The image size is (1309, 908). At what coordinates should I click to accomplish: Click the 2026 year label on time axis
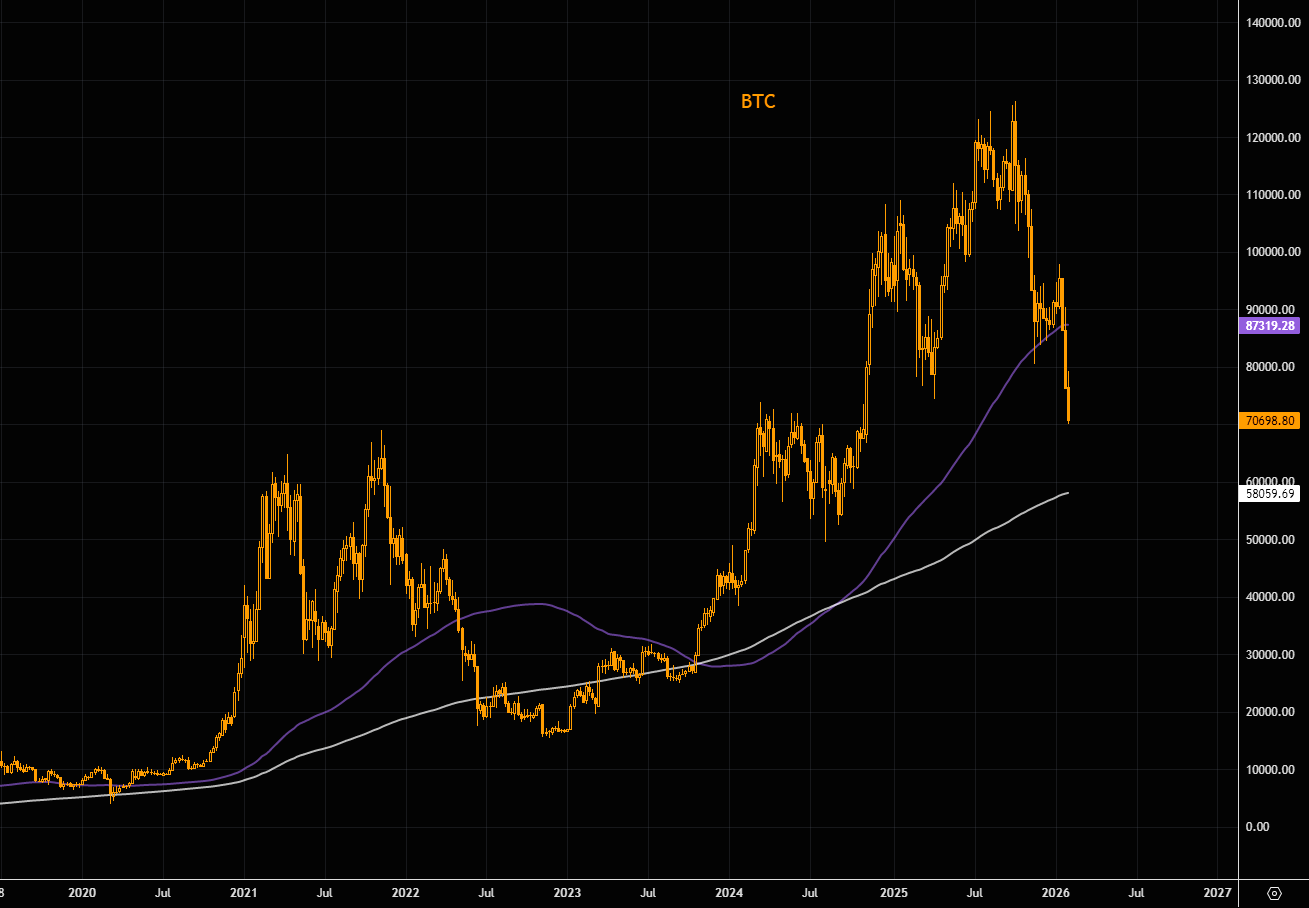click(1056, 891)
